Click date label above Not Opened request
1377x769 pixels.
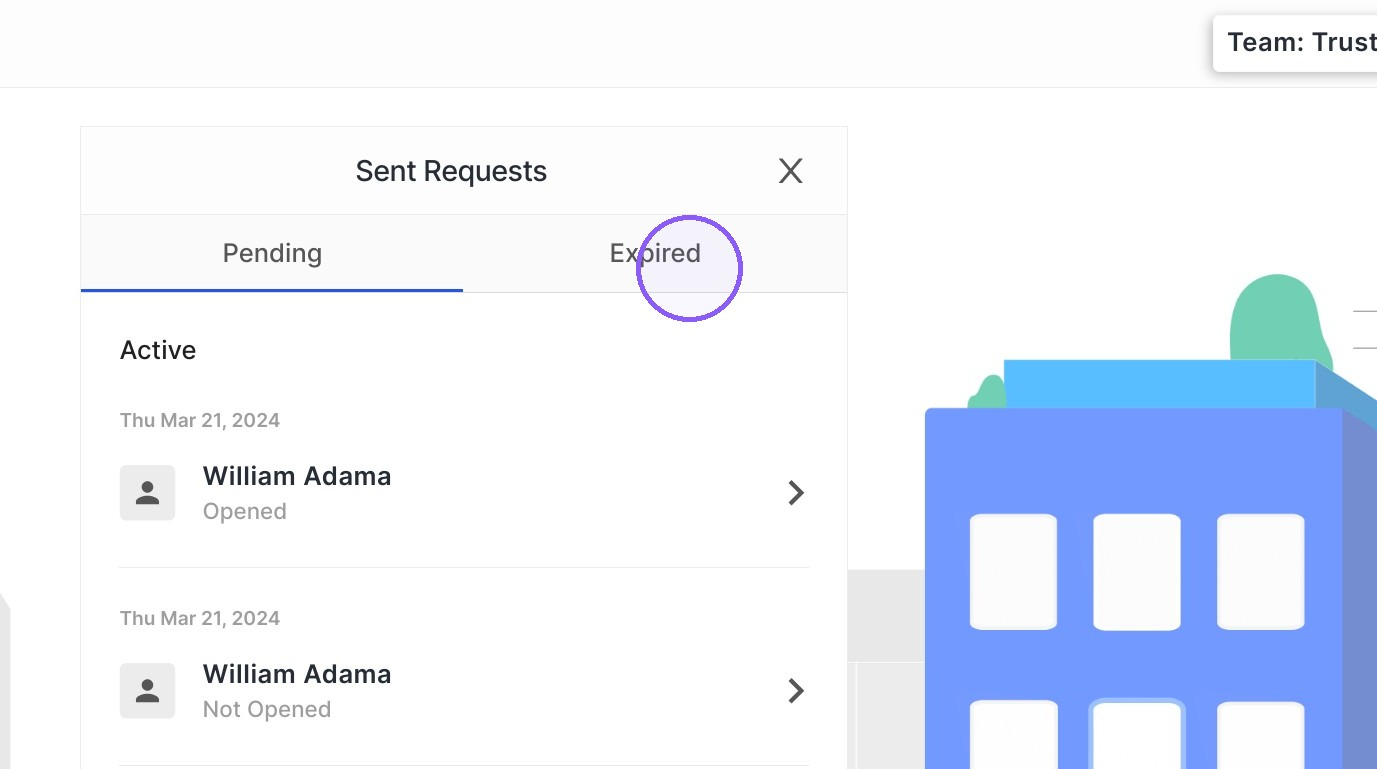point(200,618)
